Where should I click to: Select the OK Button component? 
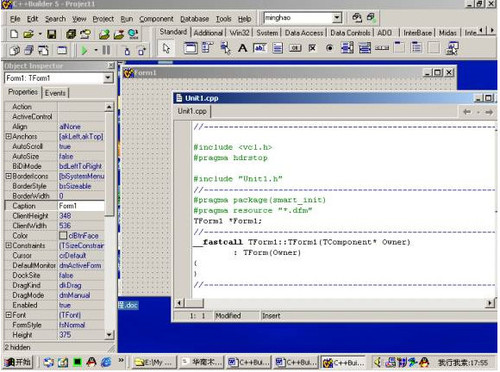pos(295,48)
